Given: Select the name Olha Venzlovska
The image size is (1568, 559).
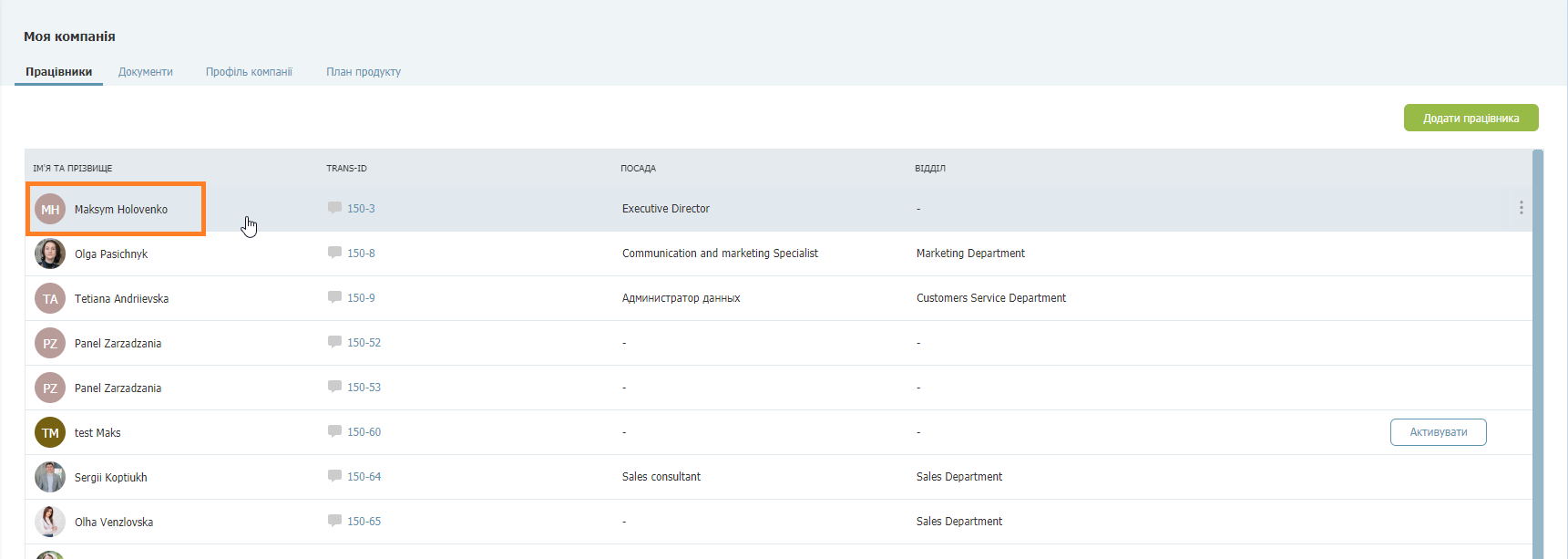Looking at the screenshot, I should click(x=114, y=523).
